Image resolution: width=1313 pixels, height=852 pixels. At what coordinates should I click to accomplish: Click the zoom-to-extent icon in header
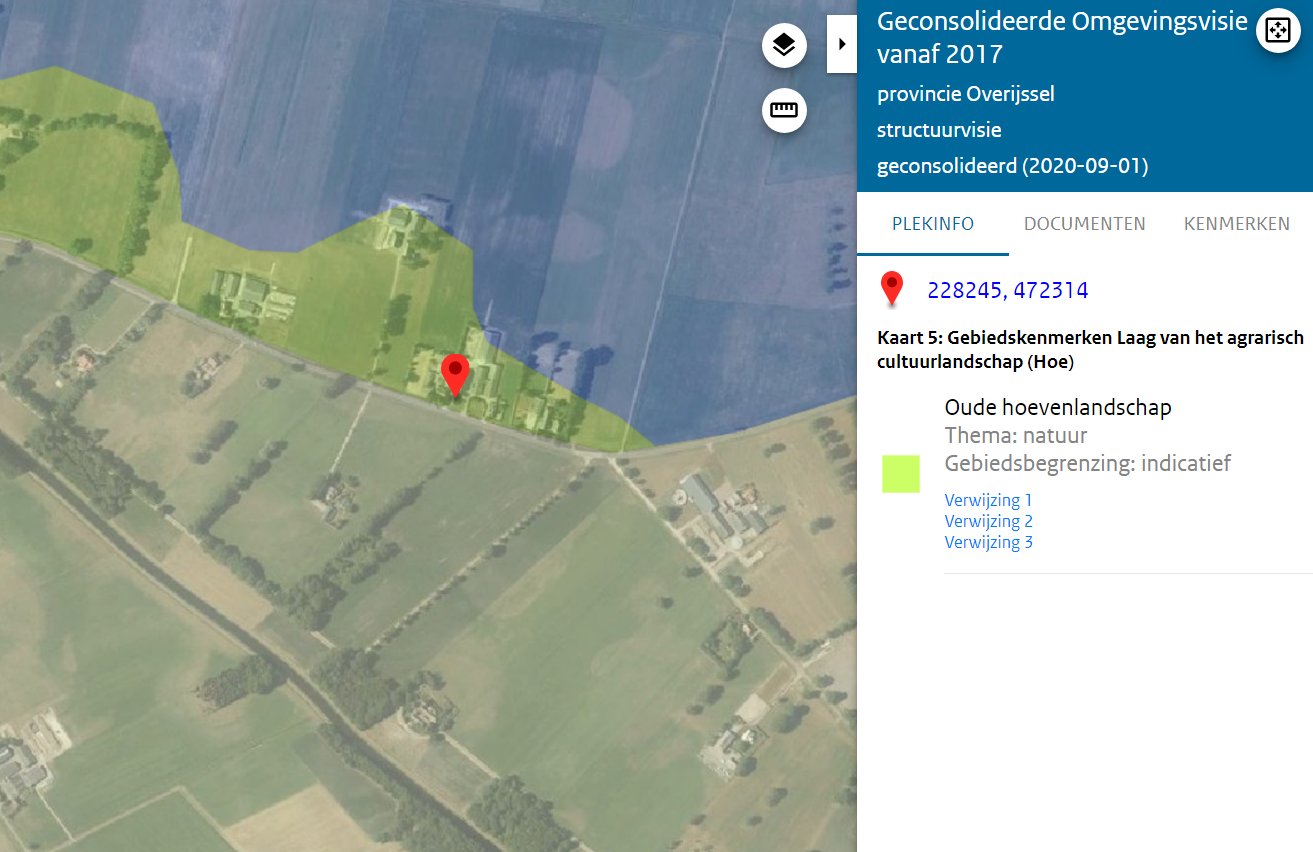click(1278, 30)
